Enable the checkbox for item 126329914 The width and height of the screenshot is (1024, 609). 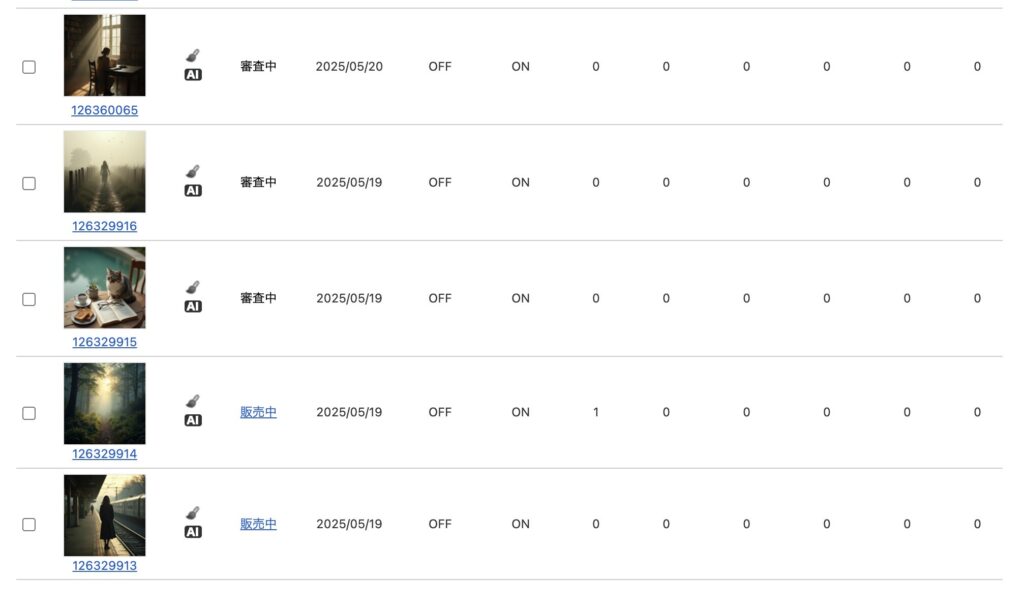29,413
